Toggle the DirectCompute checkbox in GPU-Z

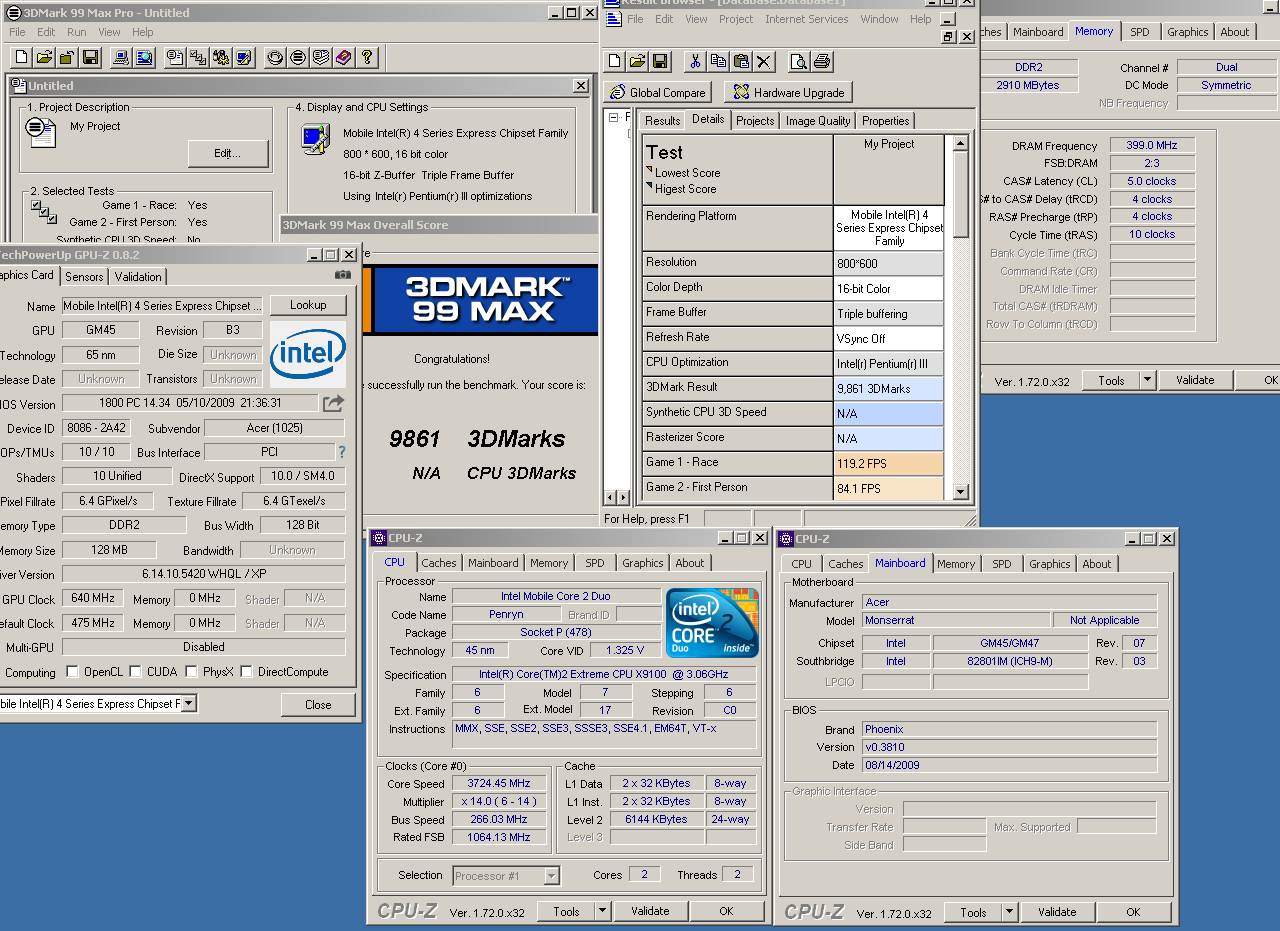click(247, 672)
